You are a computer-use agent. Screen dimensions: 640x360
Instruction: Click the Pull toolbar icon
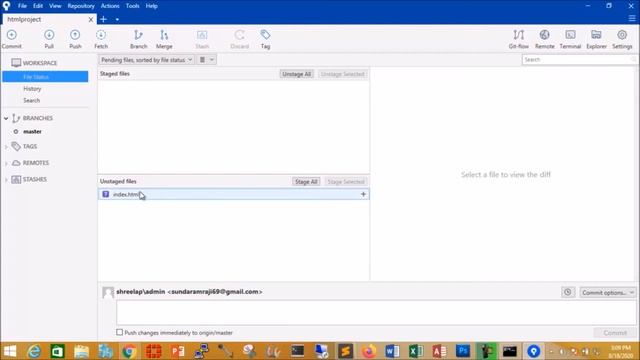coord(49,39)
